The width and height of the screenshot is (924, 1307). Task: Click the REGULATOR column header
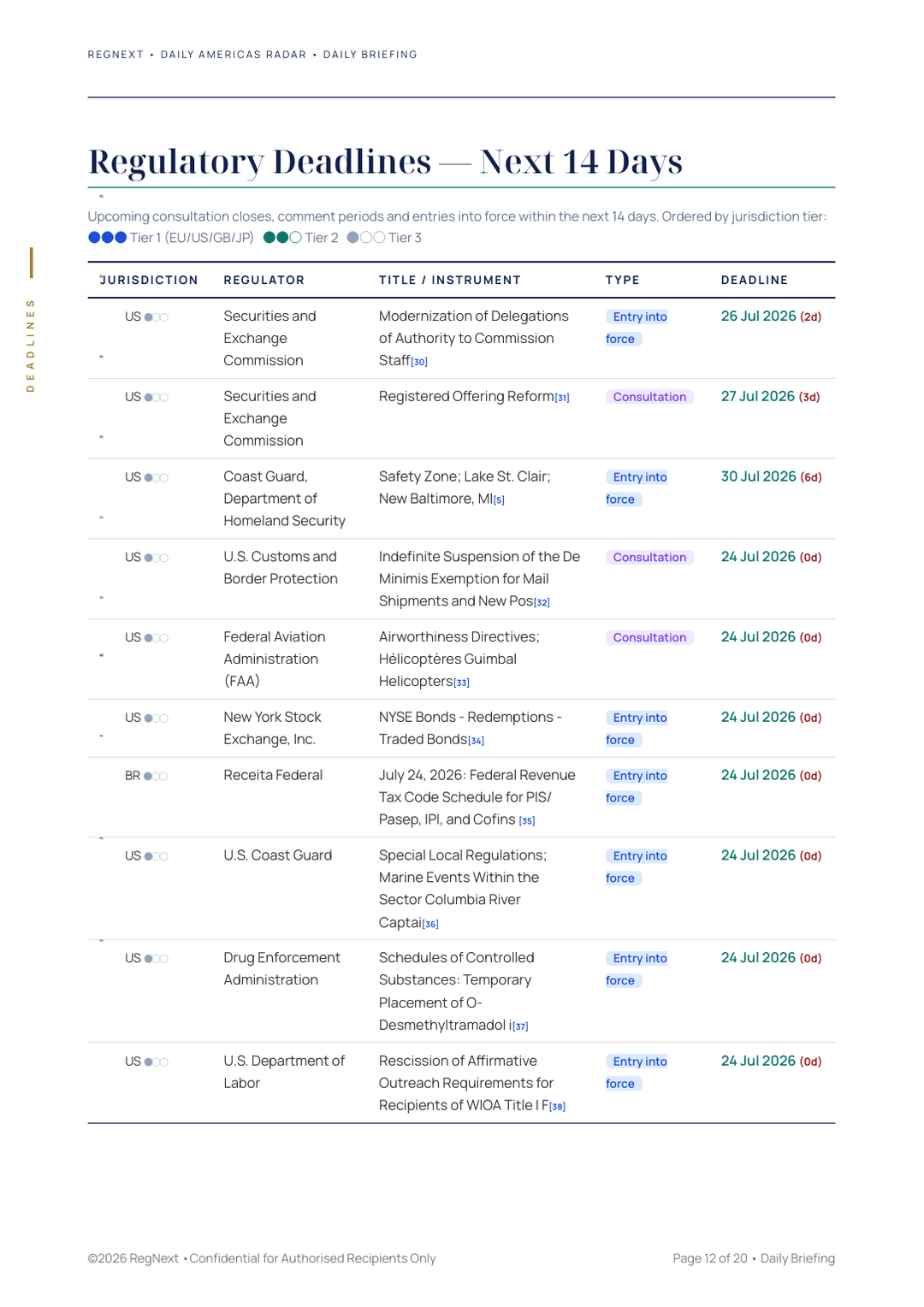pos(264,281)
